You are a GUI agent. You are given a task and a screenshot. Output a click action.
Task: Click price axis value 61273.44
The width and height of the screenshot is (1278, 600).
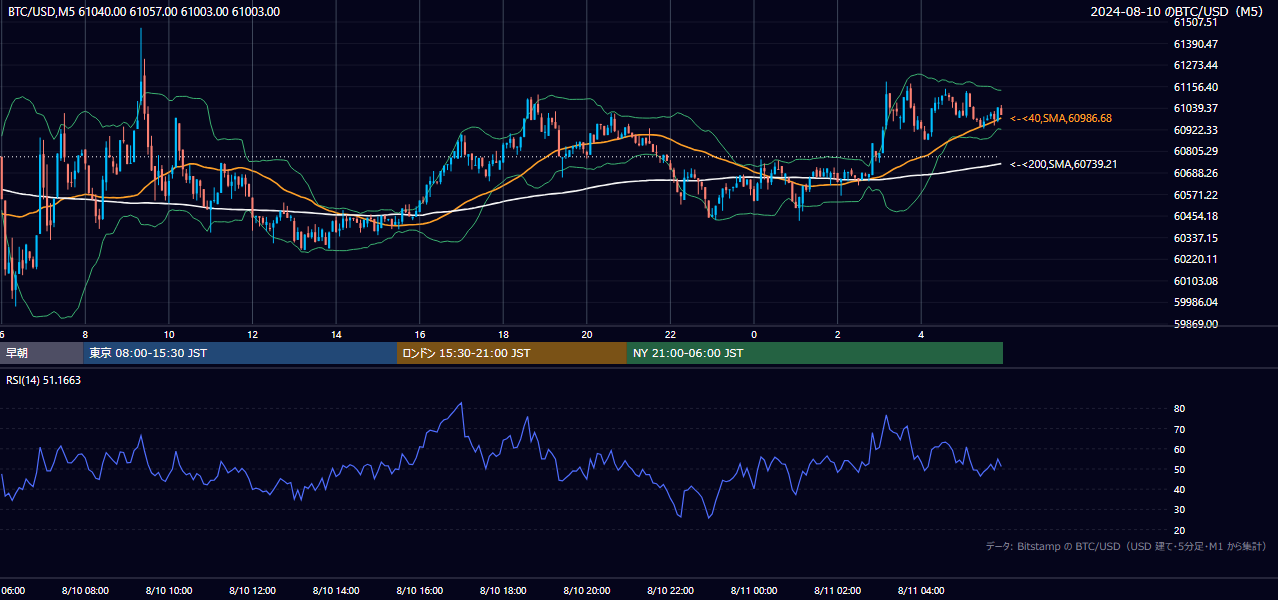click(1194, 65)
